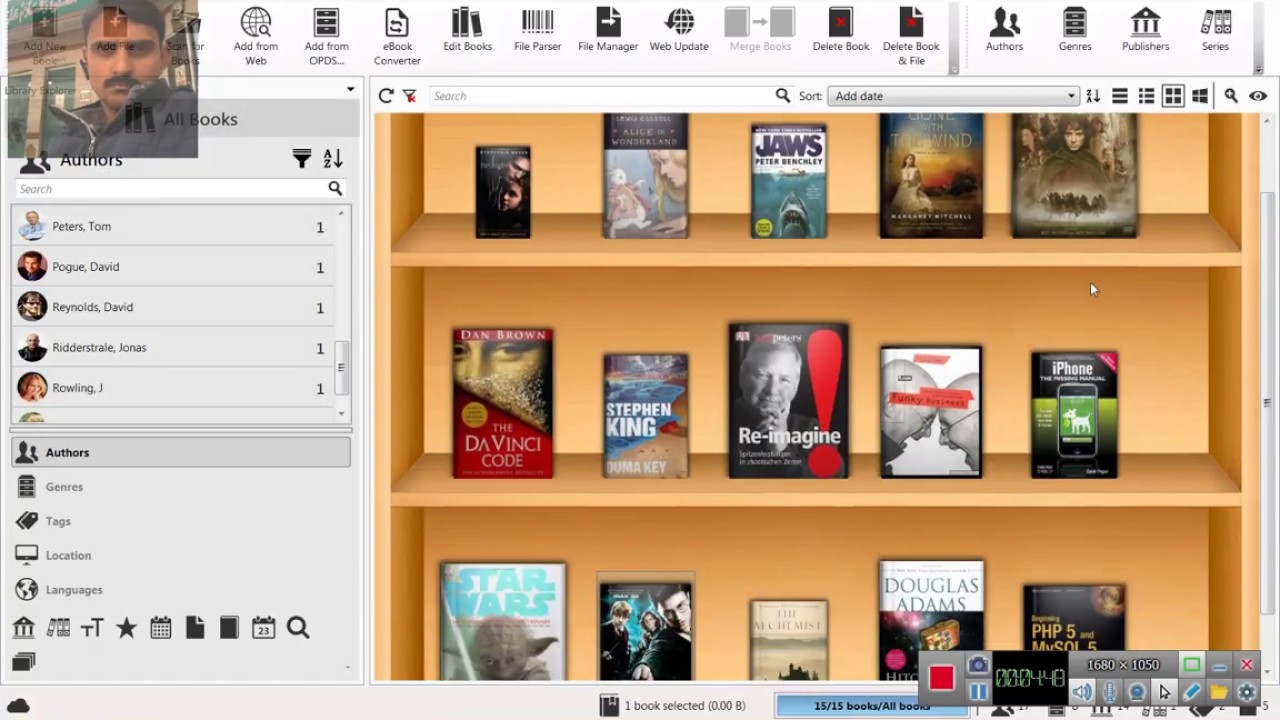
Task: Click Publishers building icon in sidebar
Action: tap(24, 627)
